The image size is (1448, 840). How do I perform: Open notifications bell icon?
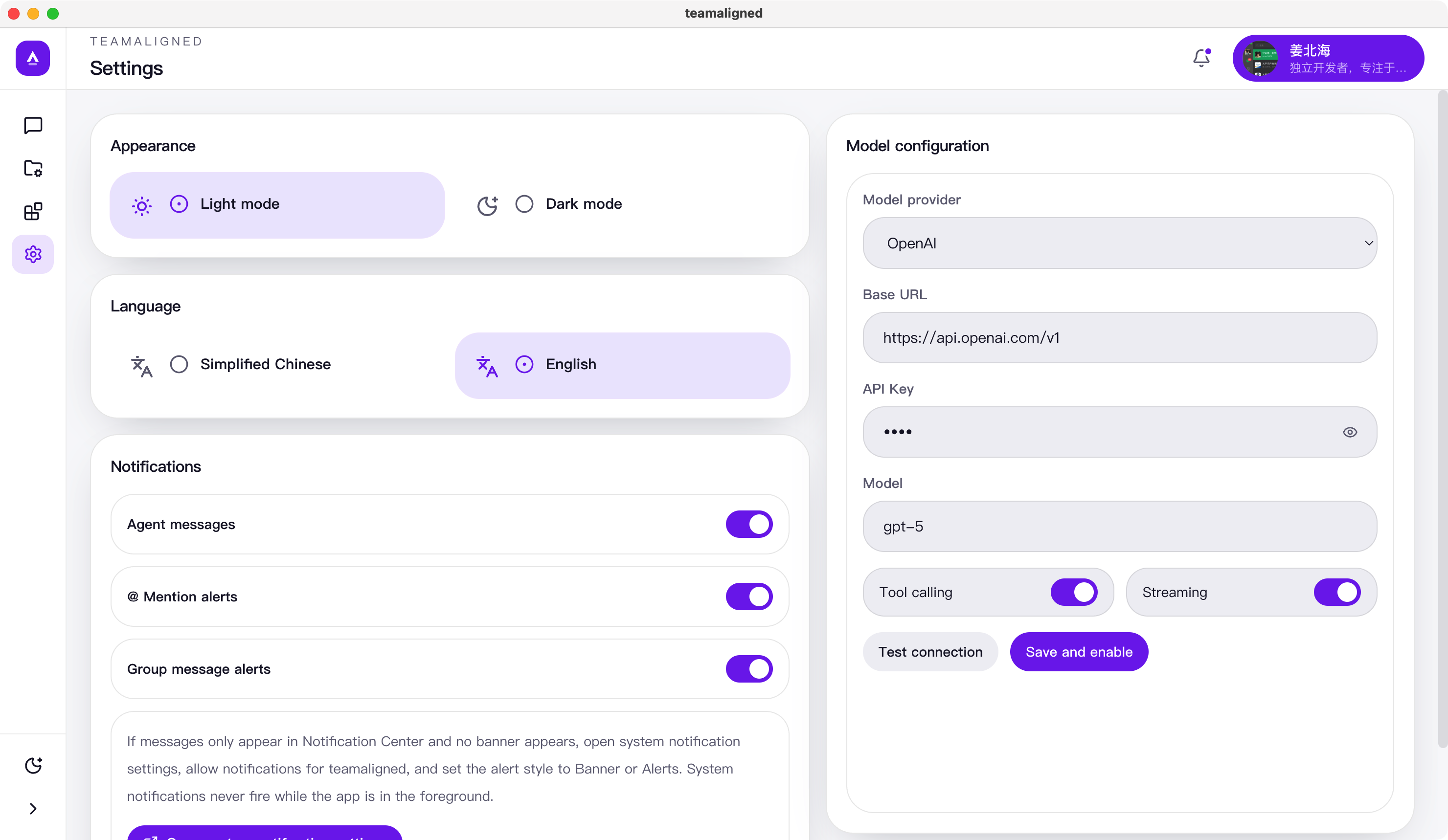[x=1201, y=58]
